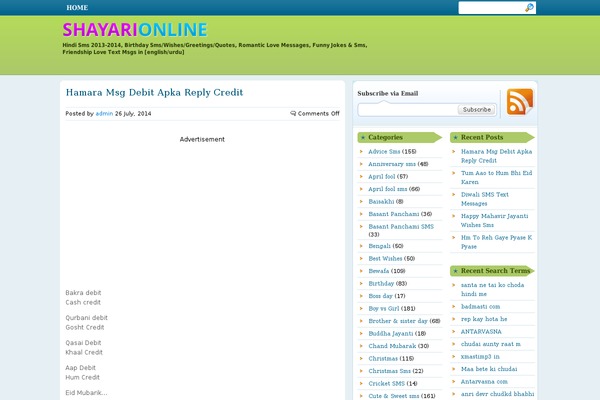Click the top search input field
This screenshot has height=400, width=600.
(491, 7)
